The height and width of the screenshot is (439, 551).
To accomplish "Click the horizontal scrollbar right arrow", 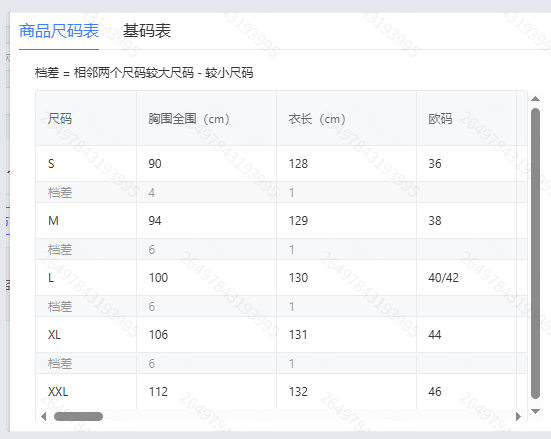I will coord(518,417).
